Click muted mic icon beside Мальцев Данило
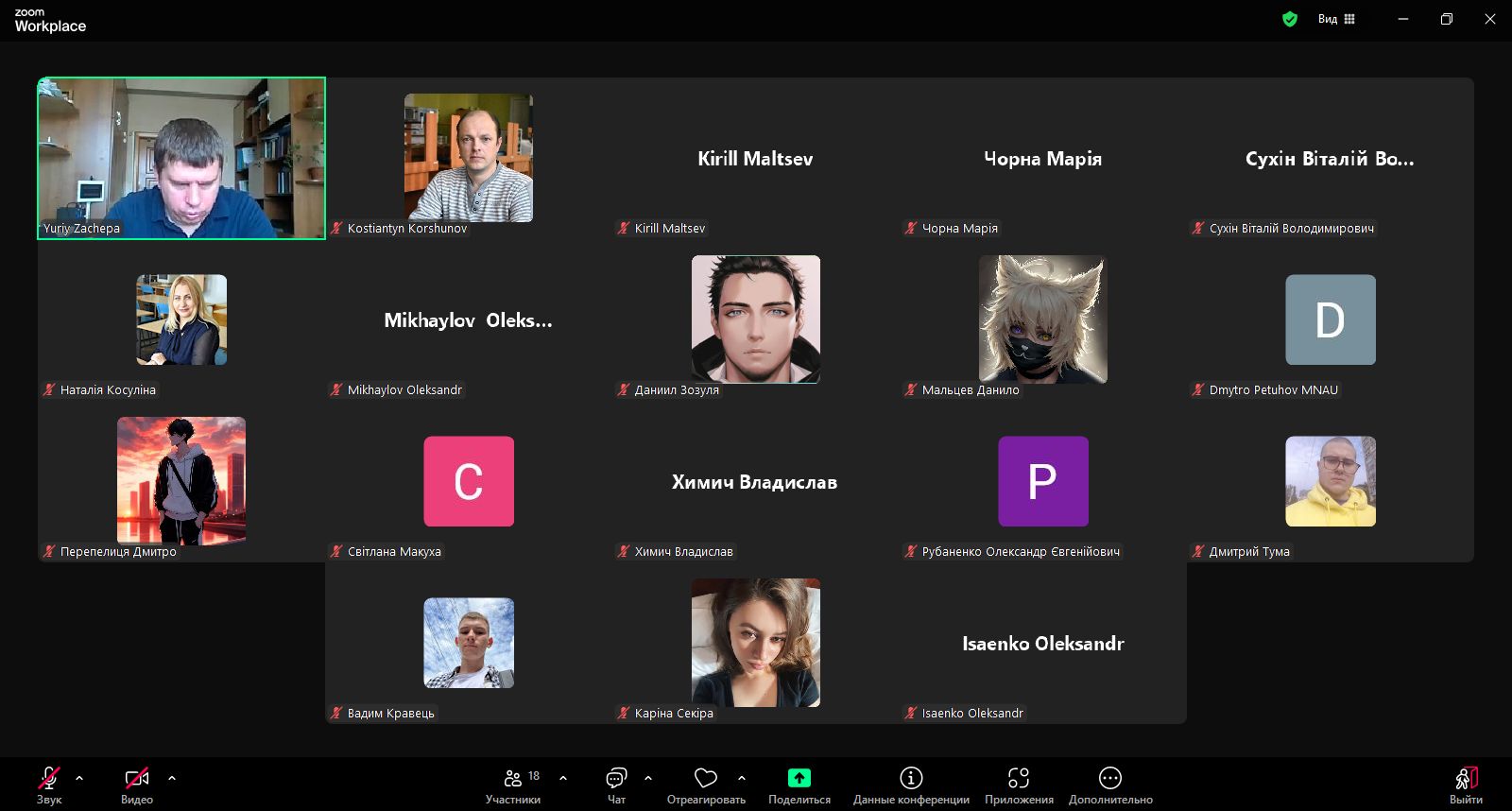The image size is (1512, 811). [x=911, y=389]
